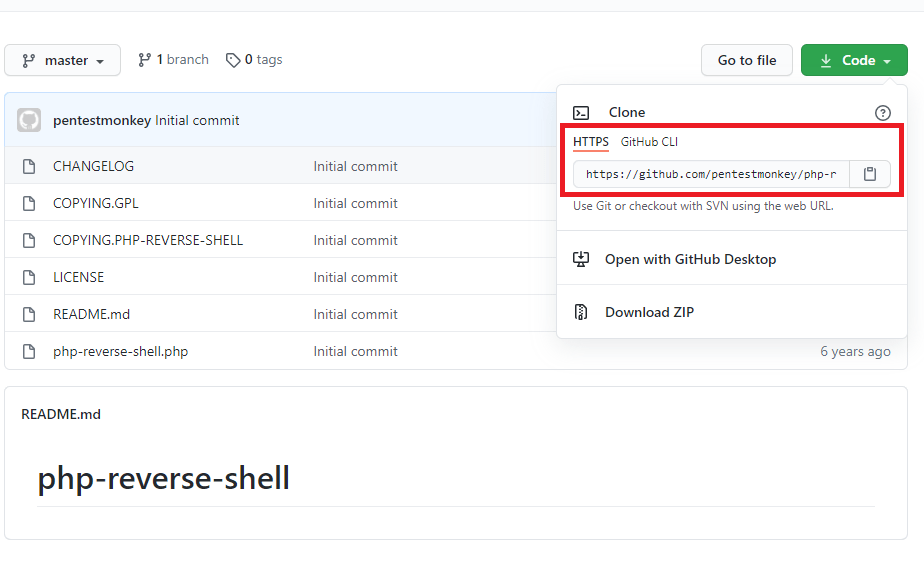924x570 pixels.
Task: Open the README.md file link
Action: pos(91,314)
